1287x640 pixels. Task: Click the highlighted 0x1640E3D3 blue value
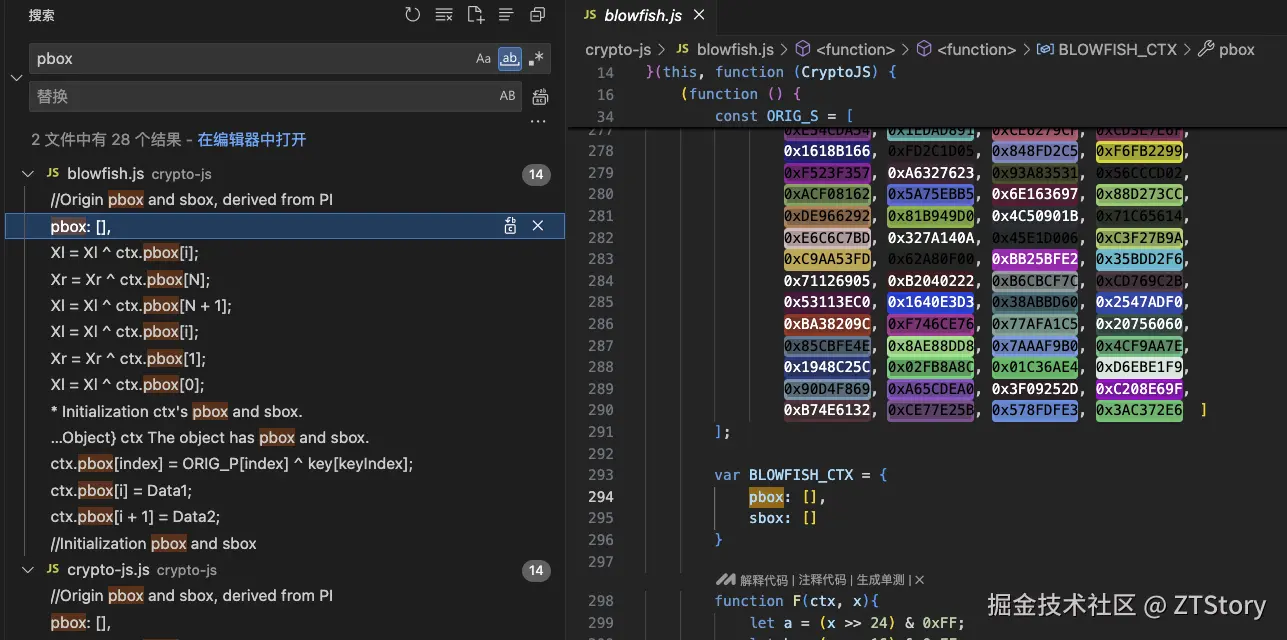[x=930, y=301]
